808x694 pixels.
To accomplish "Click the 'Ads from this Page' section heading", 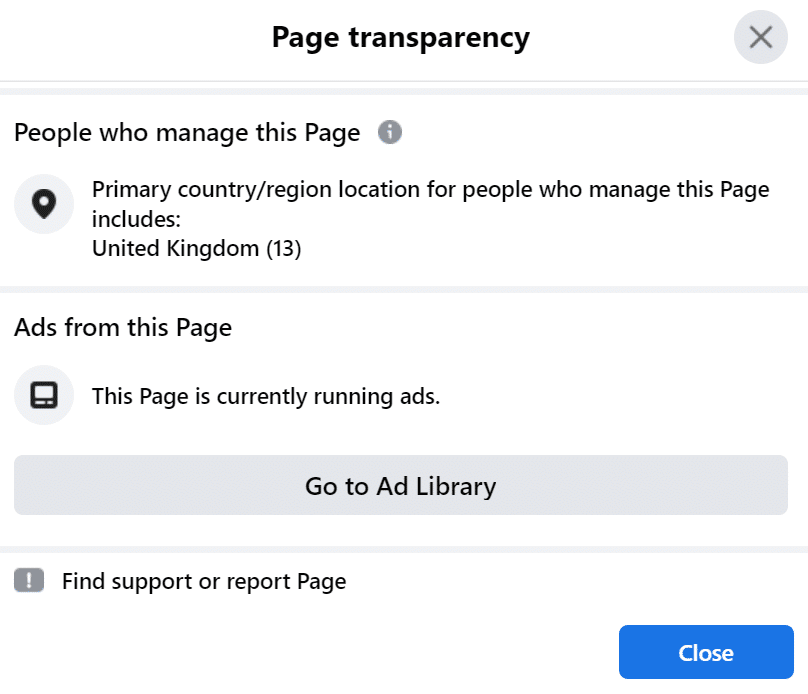I will click(123, 327).
